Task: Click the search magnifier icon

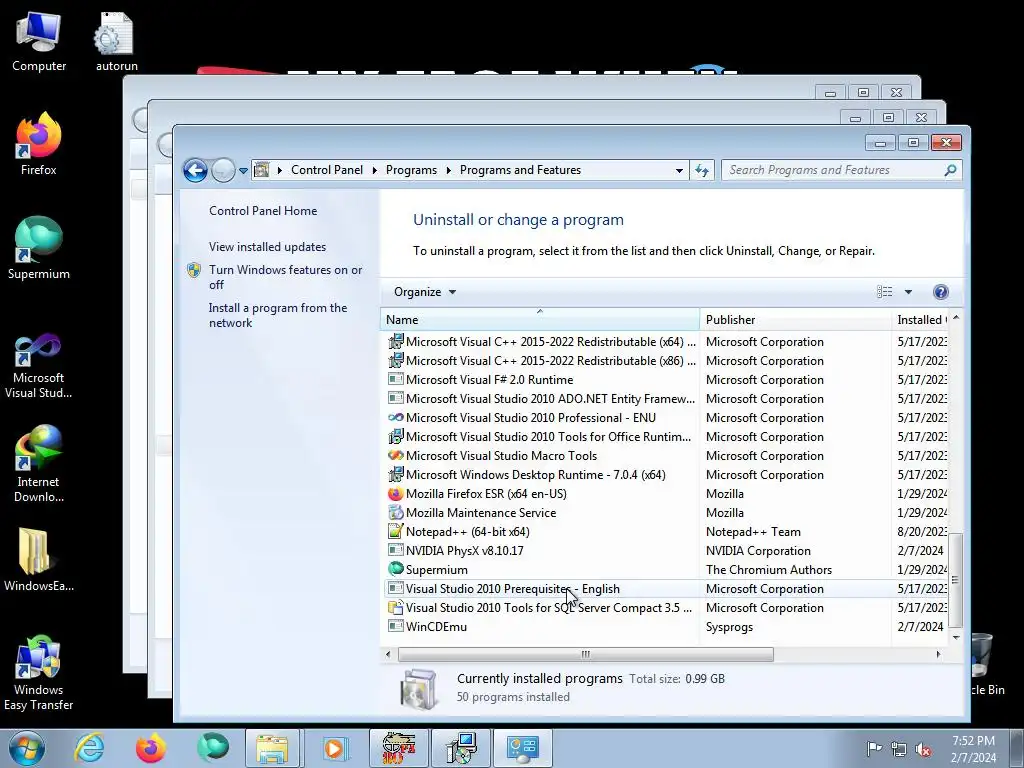Action: pos(950,170)
